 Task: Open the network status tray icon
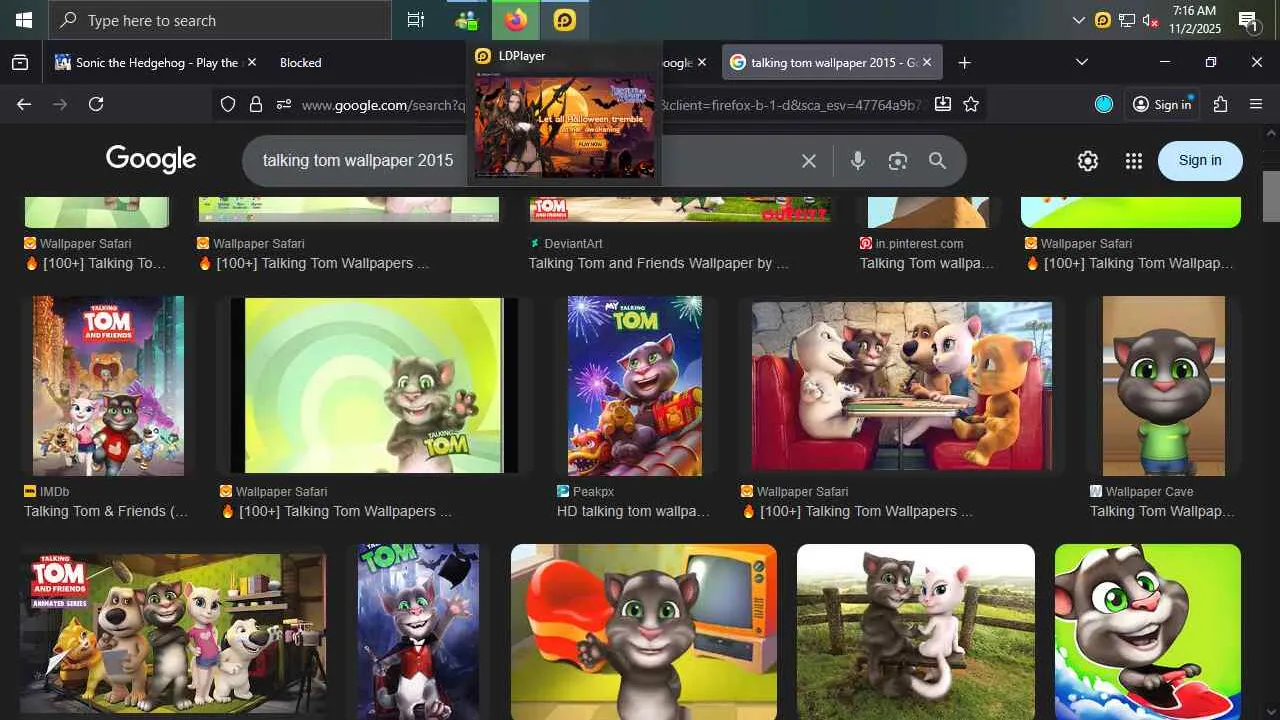pyautogui.click(x=1127, y=20)
